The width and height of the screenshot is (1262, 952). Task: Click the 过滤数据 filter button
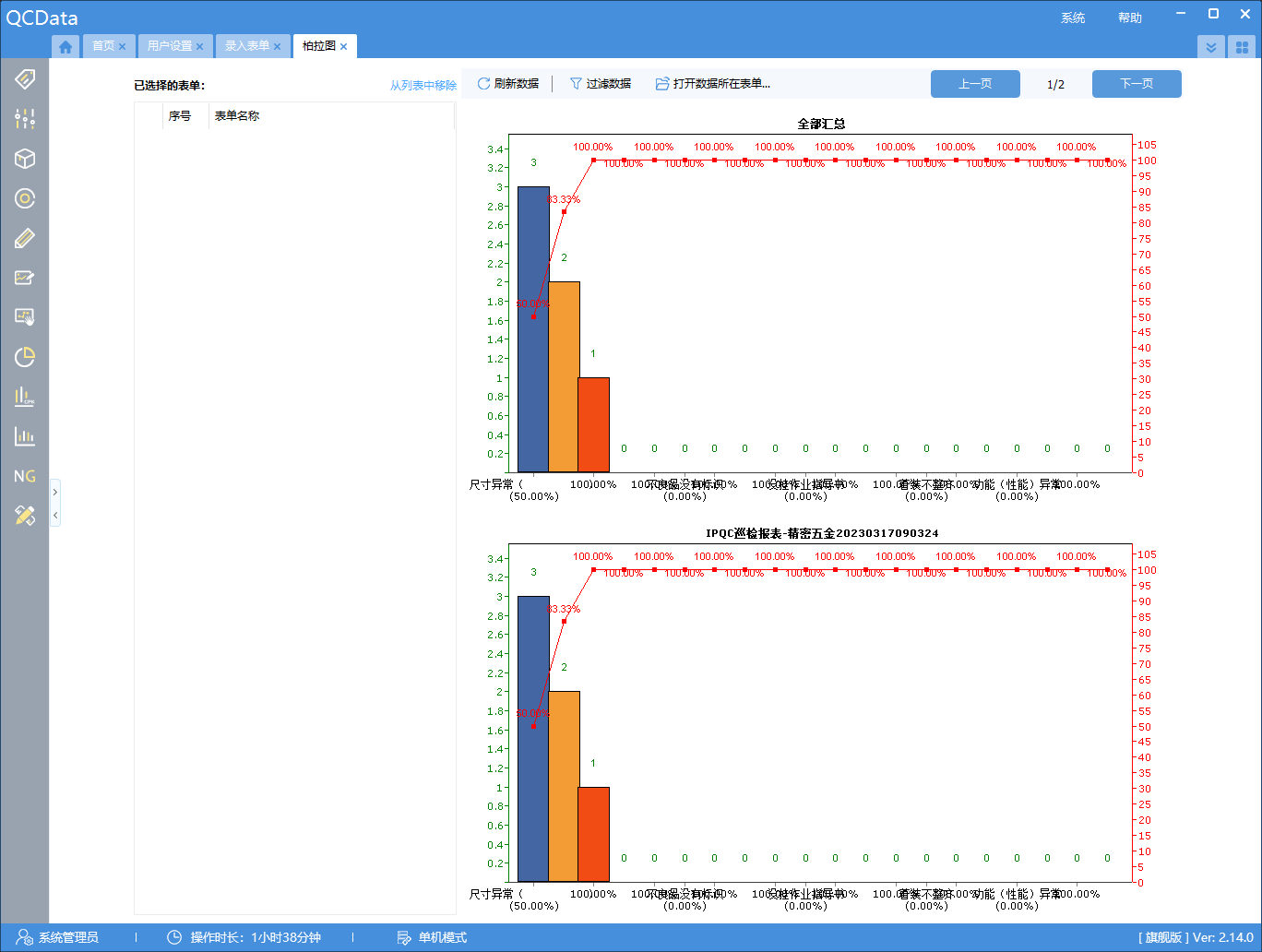[601, 84]
